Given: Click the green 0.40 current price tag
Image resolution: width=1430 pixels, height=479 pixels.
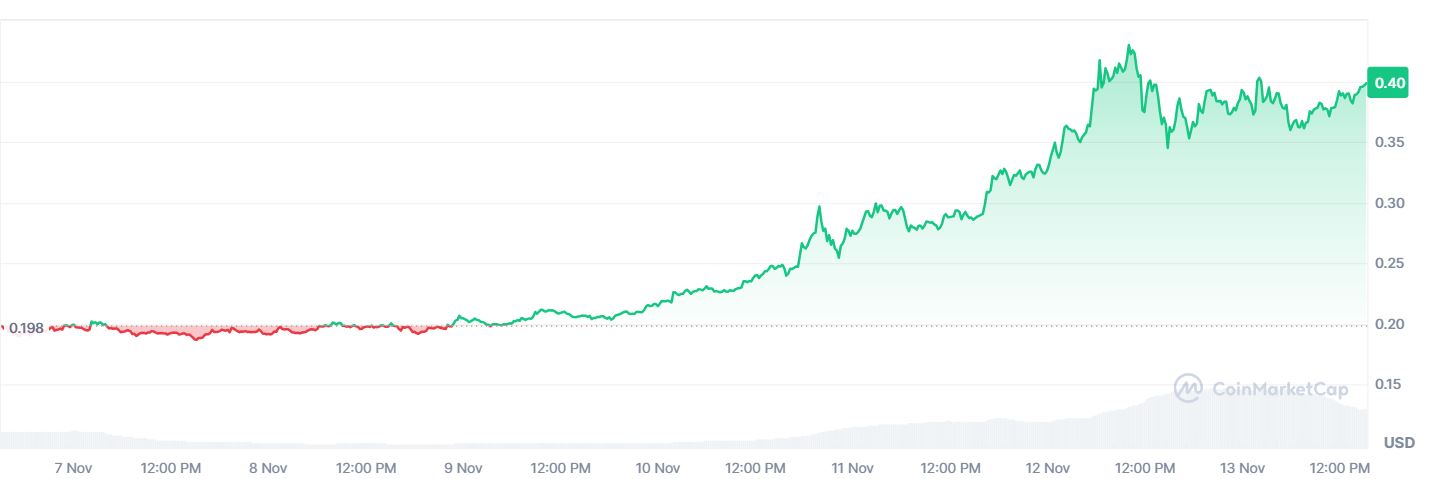Looking at the screenshot, I should pos(1389,83).
